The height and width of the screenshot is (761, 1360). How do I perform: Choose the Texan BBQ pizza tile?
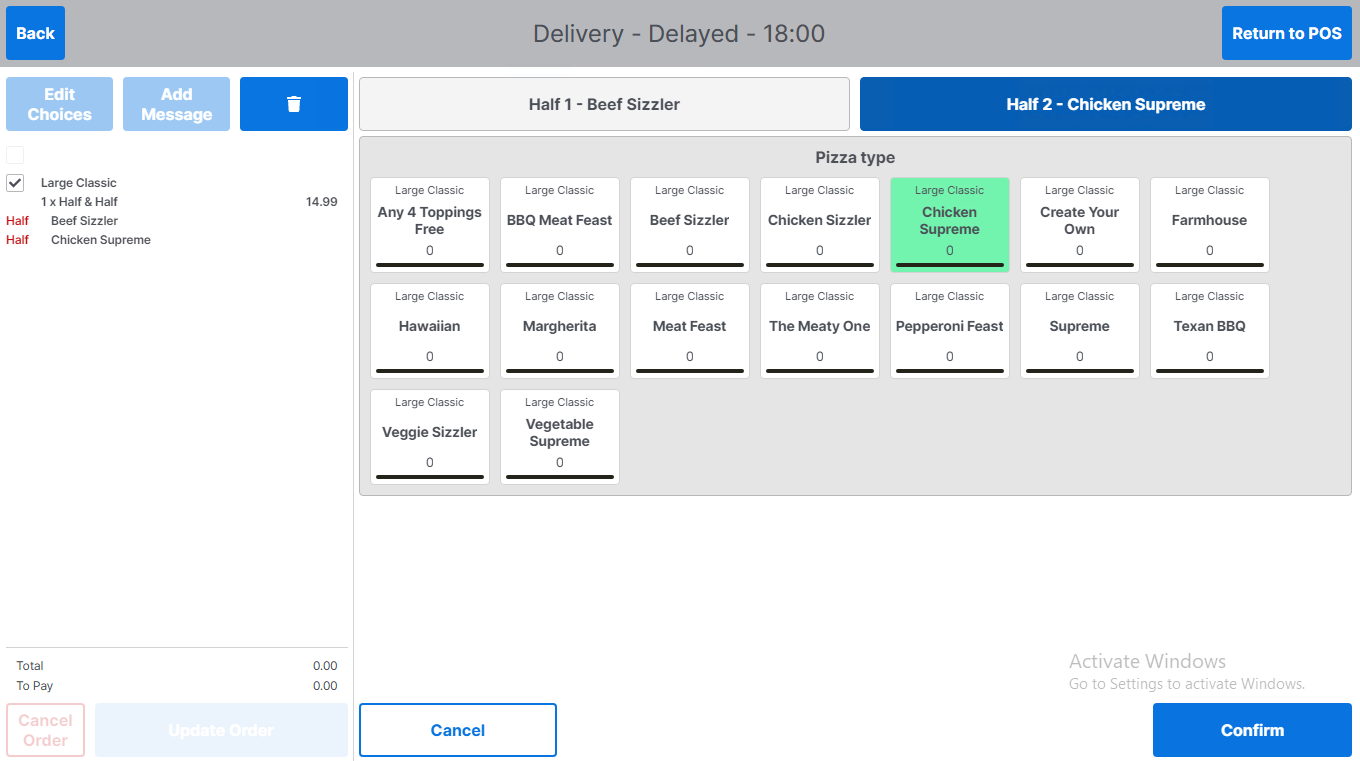pos(1209,331)
